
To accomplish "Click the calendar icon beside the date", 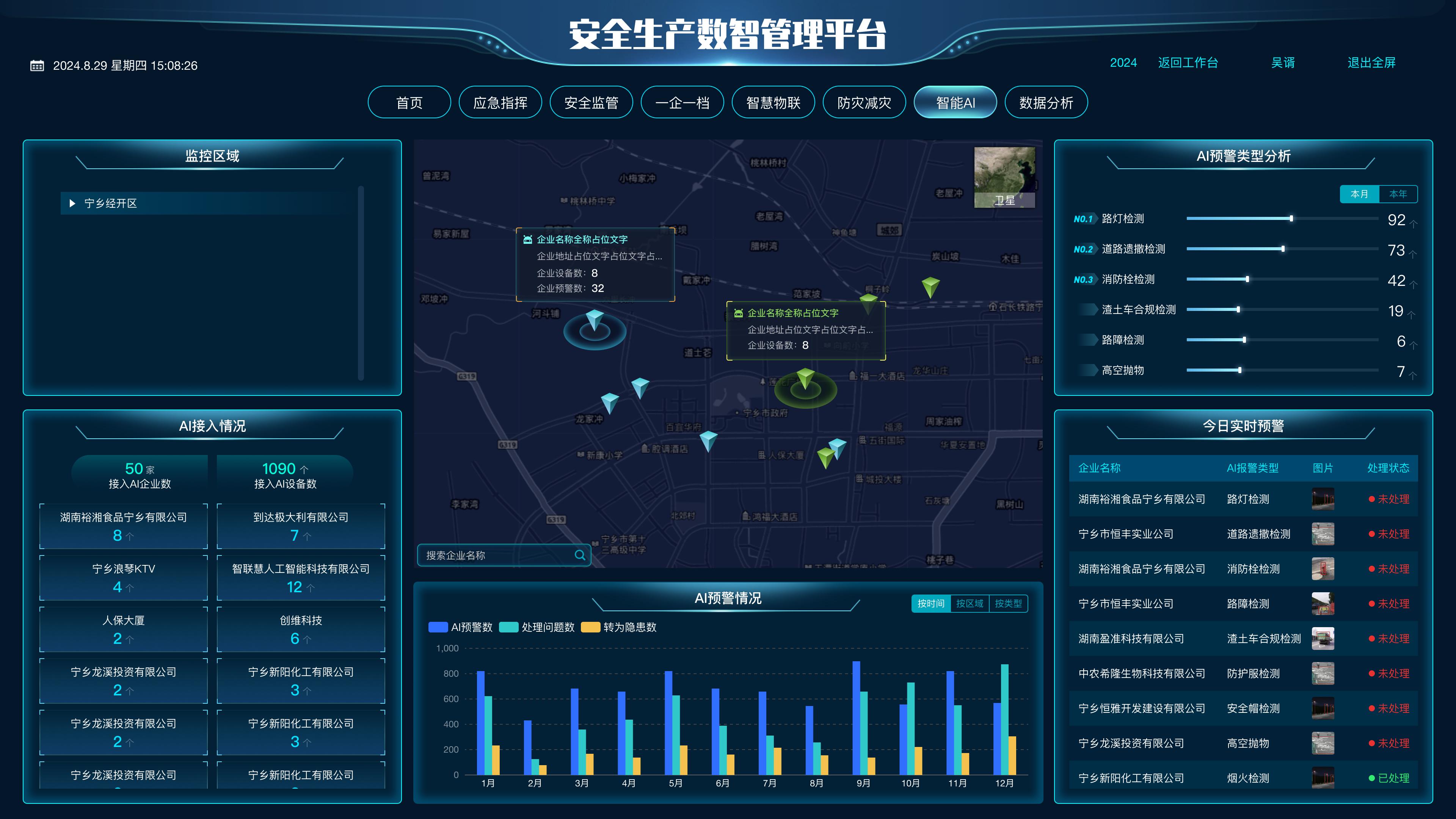I will coord(37,66).
